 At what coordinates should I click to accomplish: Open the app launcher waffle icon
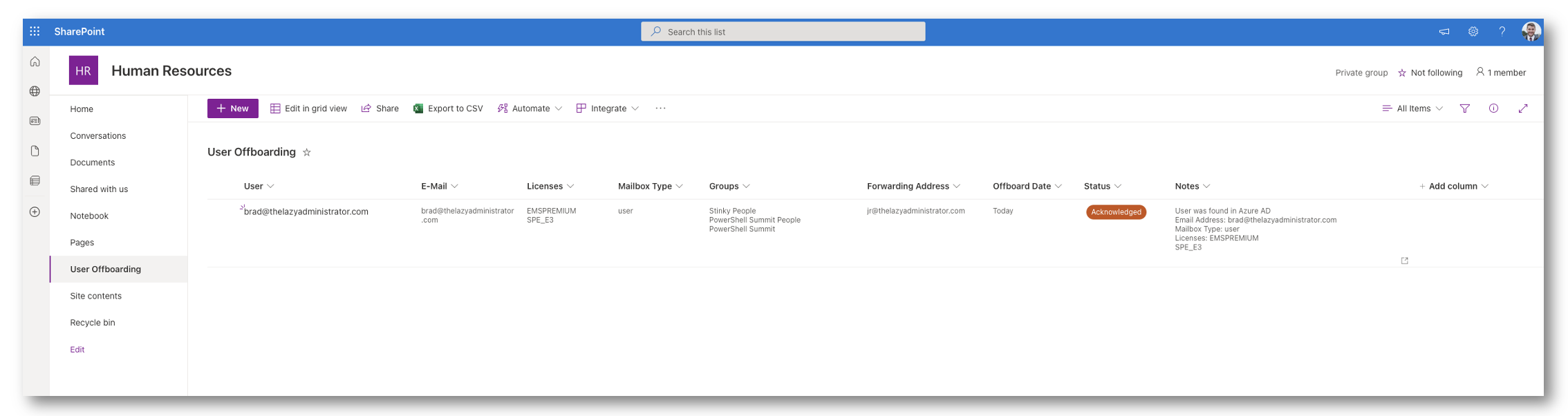[x=35, y=32]
